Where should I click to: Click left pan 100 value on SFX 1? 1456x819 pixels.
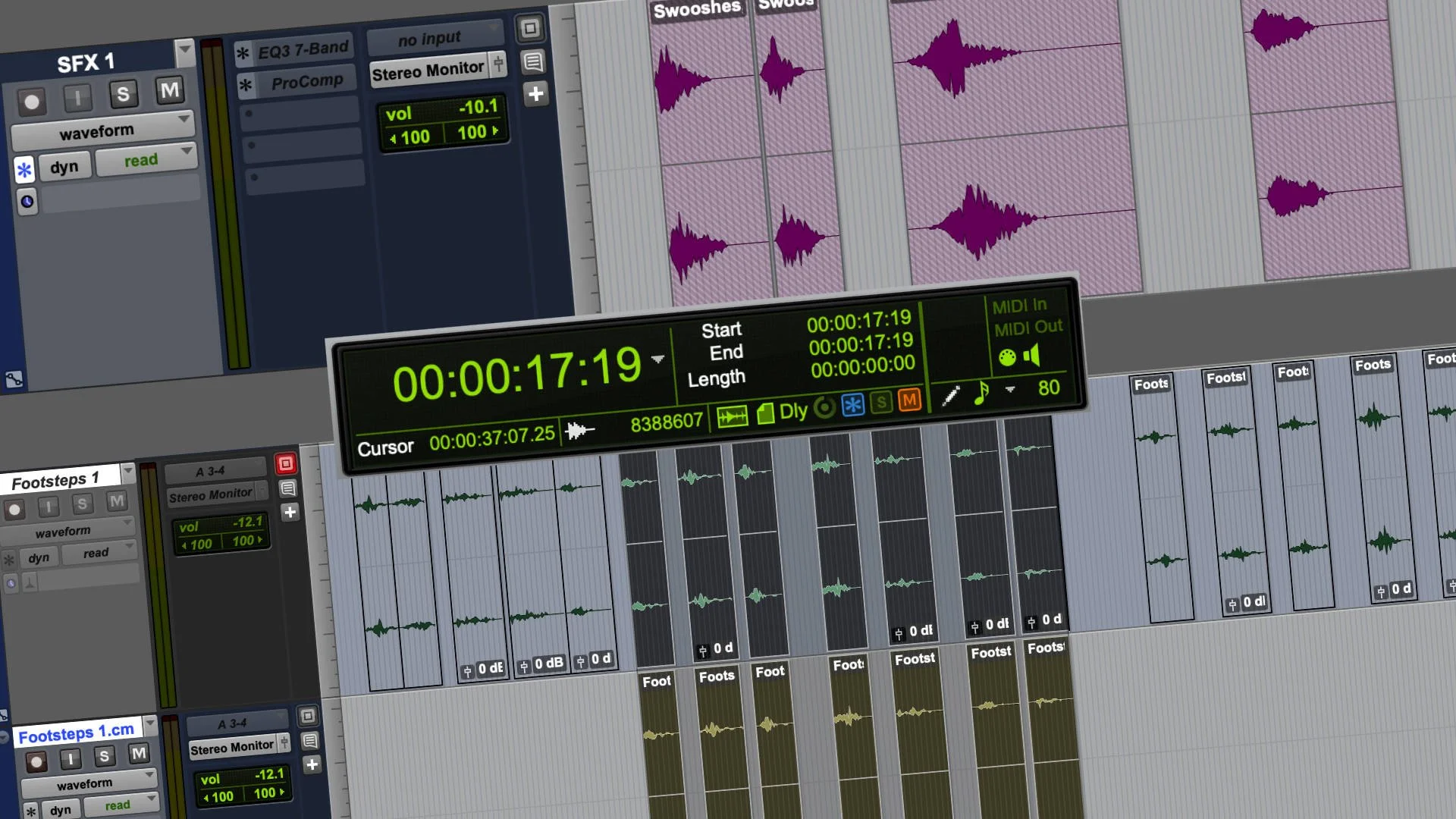click(410, 137)
